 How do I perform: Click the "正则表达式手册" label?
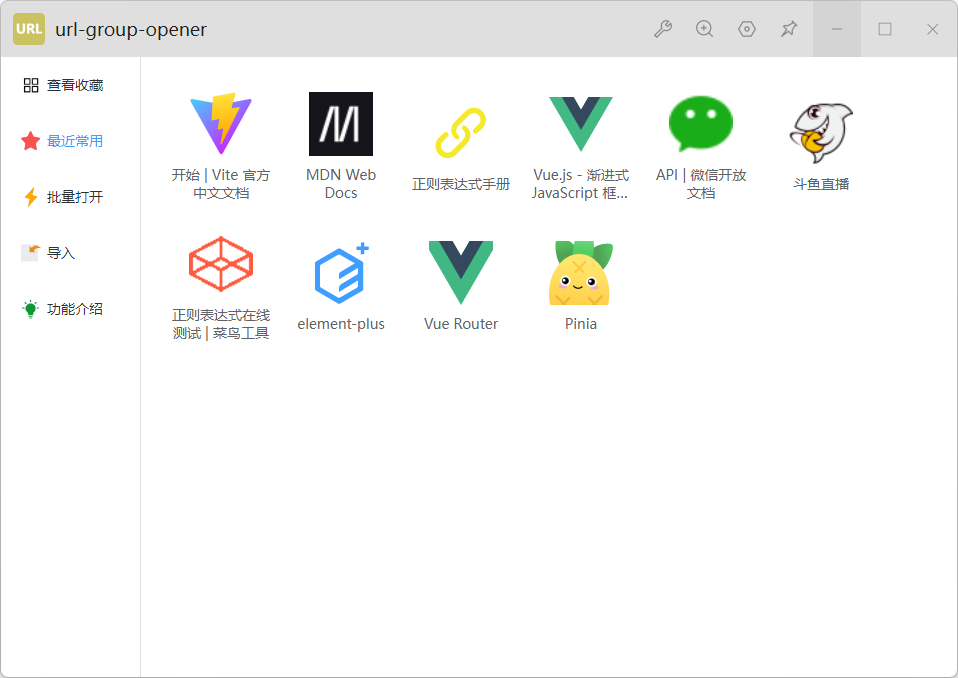(x=461, y=184)
